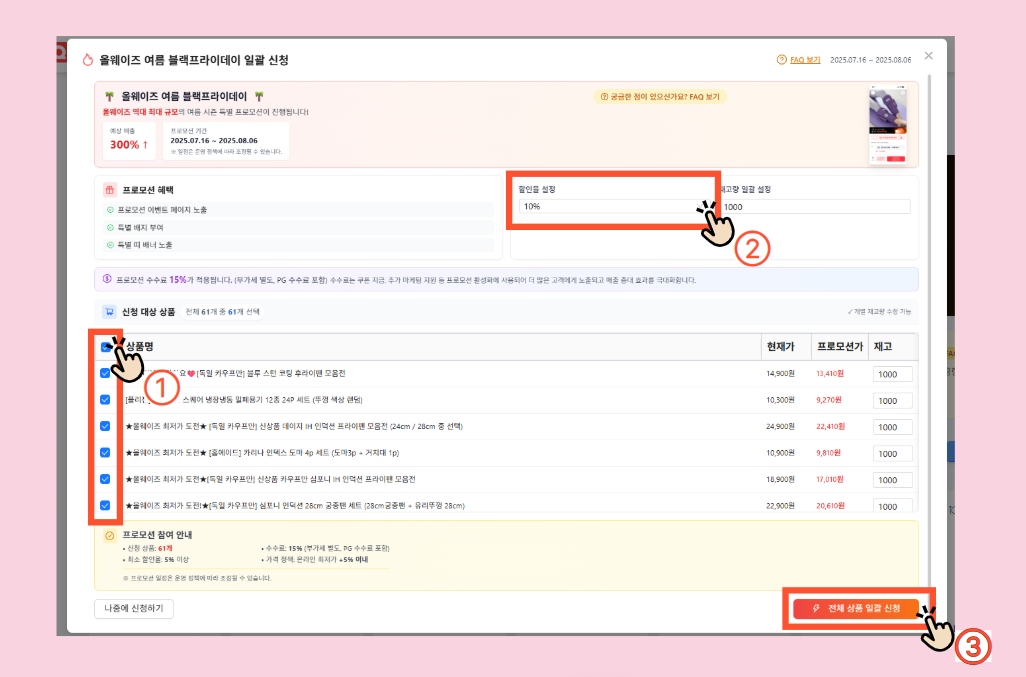Click the yellow '궁금한 점이 있으신가요? FAQ 보기' badge

661,97
